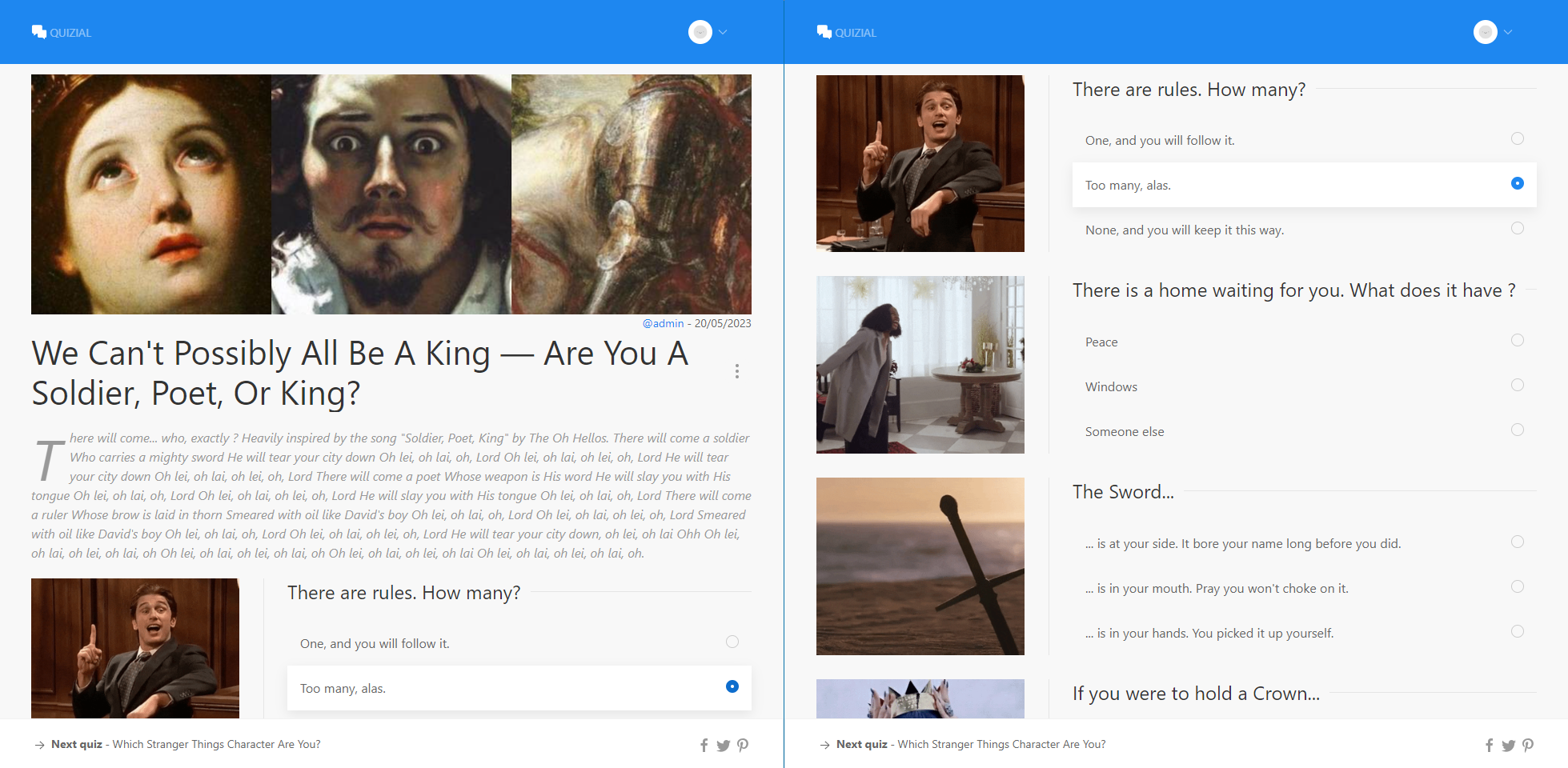Expand account chevron in left window header
The image size is (1568, 768).
pyautogui.click(x=723, y=32)
